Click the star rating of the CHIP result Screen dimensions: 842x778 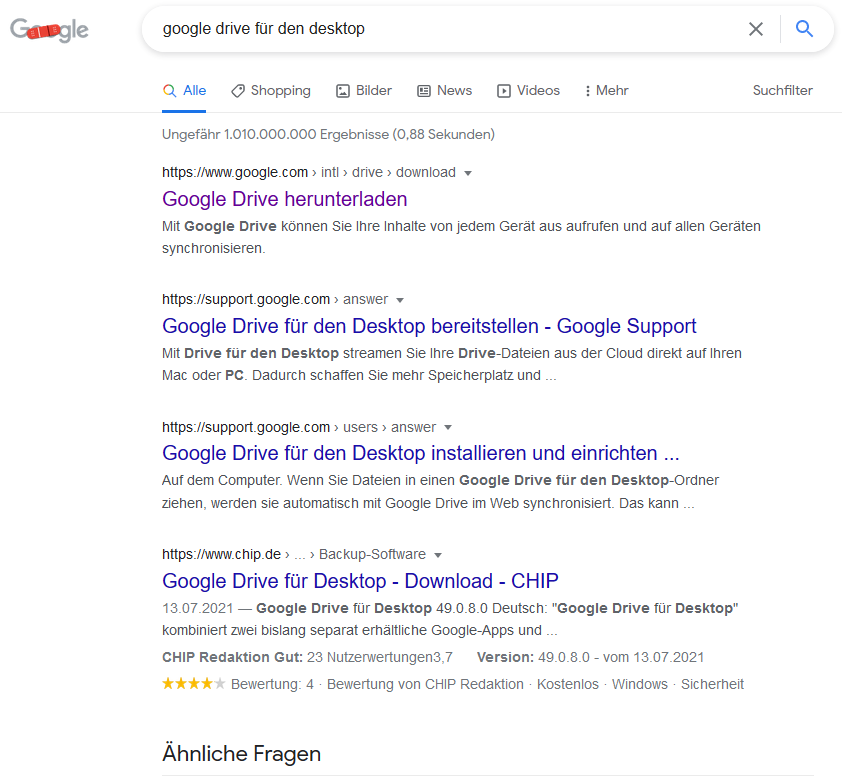pyautogui.click(x=193, y=684)
